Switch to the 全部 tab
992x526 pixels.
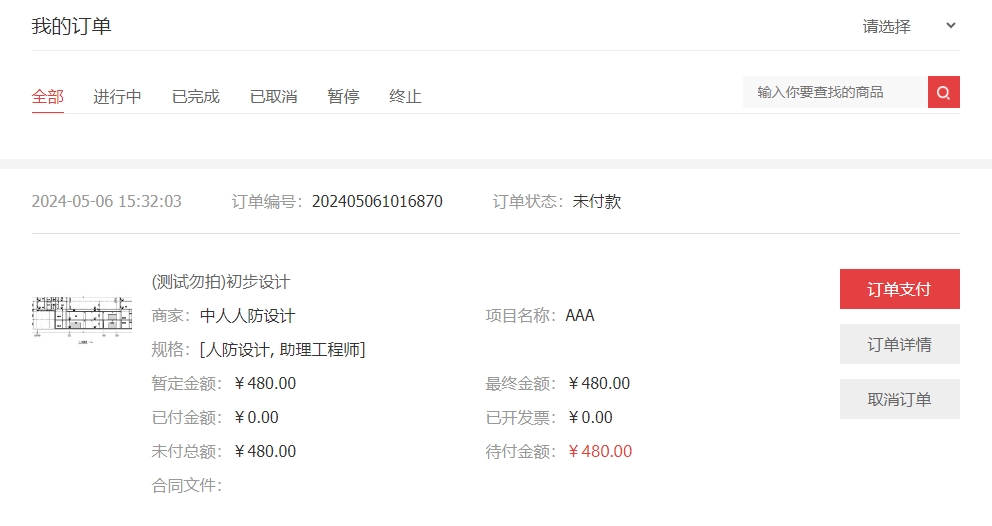pos(47,96)
